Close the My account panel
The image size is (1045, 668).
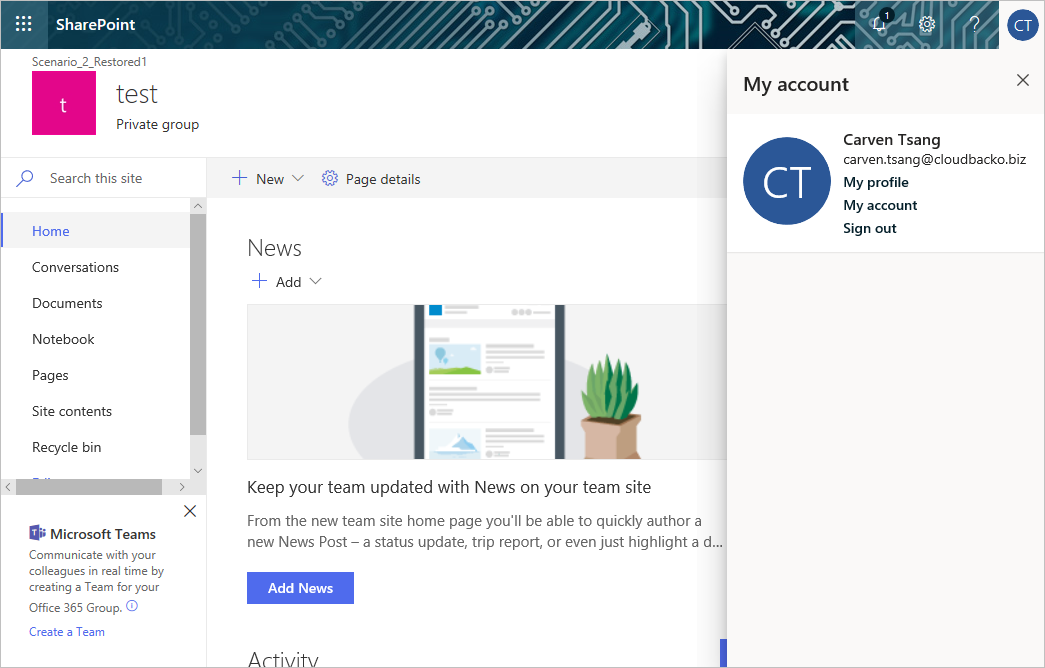click(1023, 81)
